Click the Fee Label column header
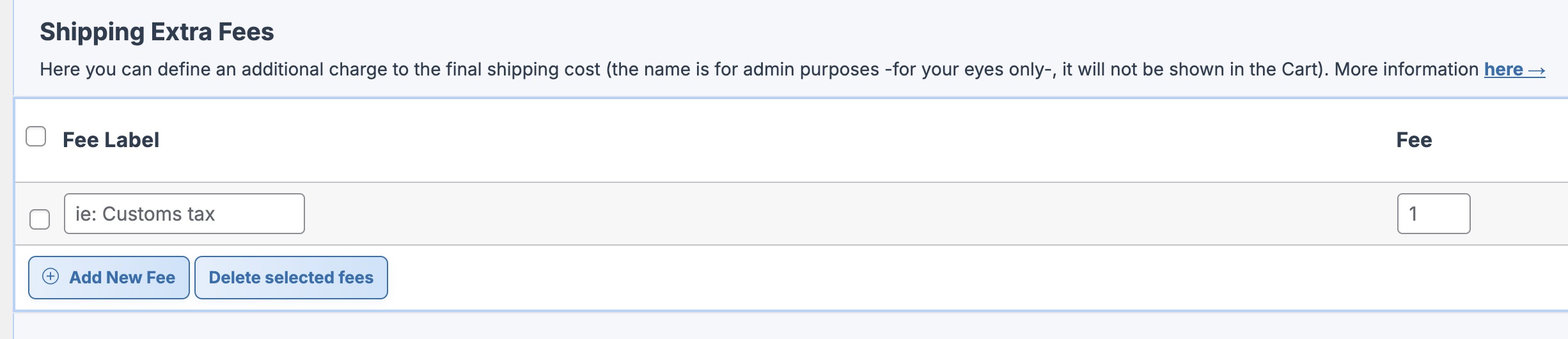 tap(111, 140)
